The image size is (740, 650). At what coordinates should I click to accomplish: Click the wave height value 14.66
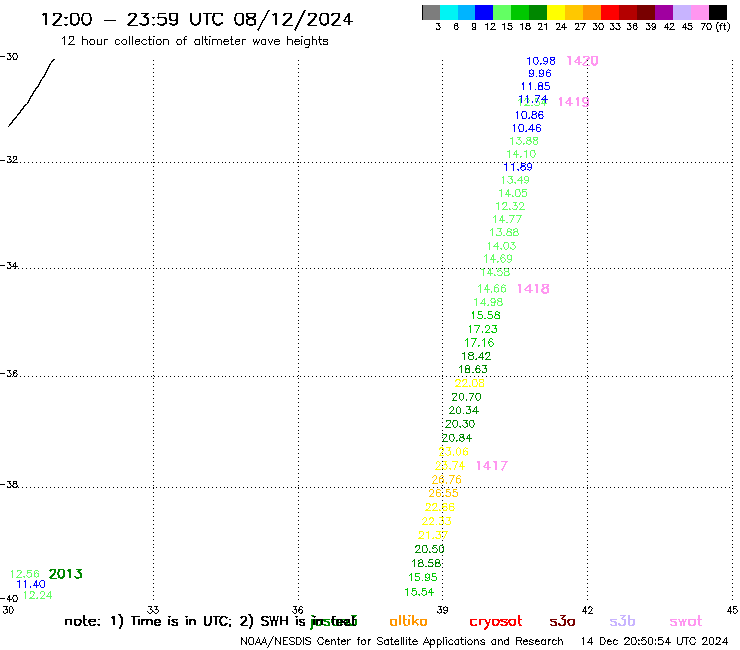point(492,289)
